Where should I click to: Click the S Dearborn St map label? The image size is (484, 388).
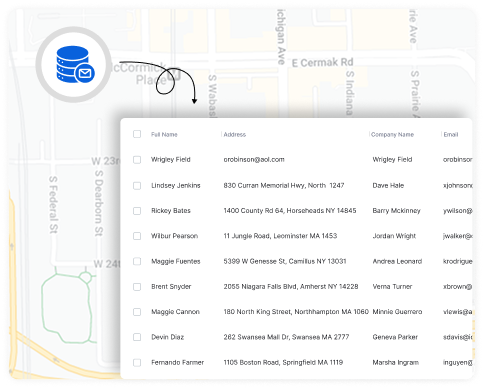(x=99, y=203)
